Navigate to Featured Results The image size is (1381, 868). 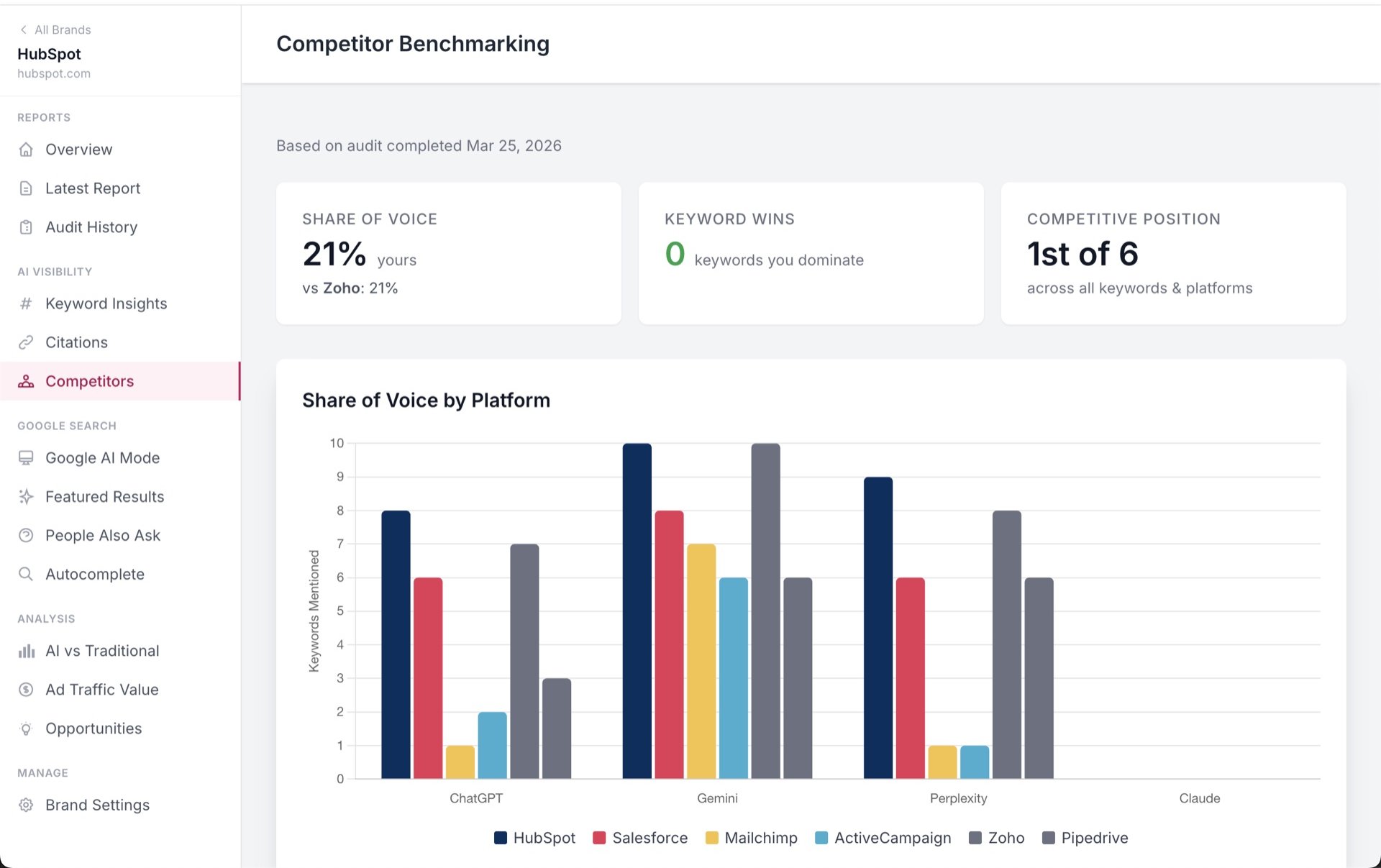[120, 497]
